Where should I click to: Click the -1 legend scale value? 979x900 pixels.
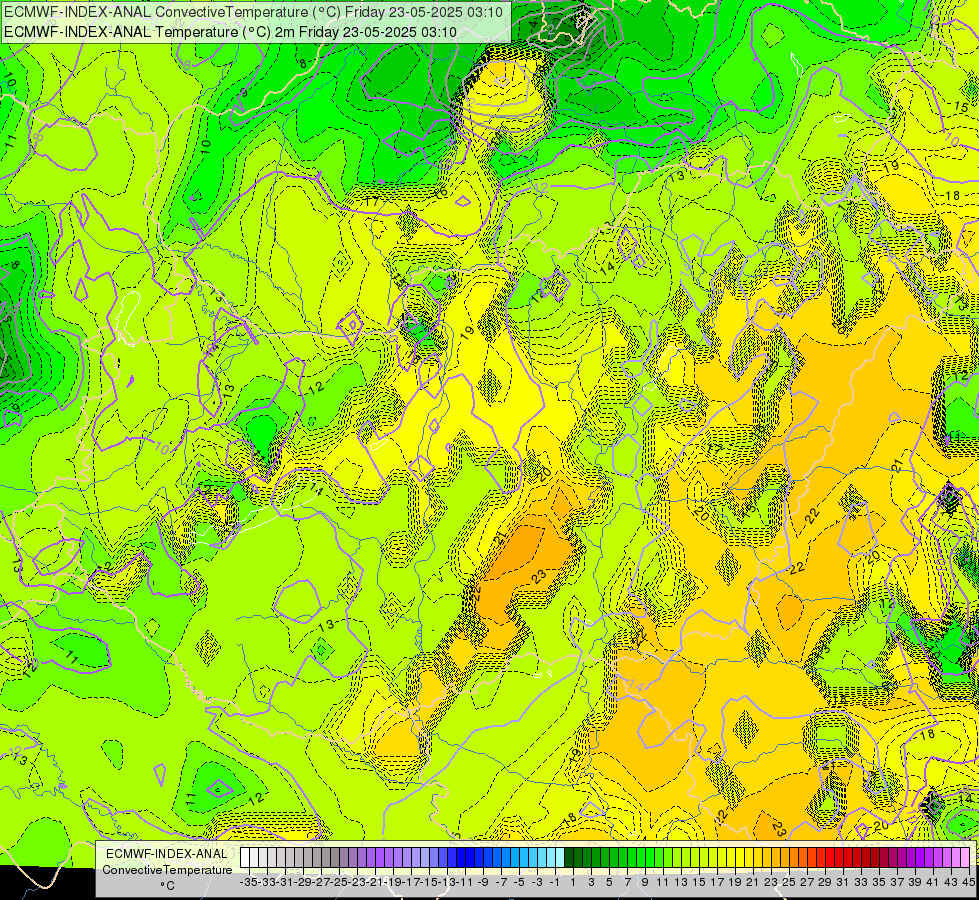click(554, 882)
